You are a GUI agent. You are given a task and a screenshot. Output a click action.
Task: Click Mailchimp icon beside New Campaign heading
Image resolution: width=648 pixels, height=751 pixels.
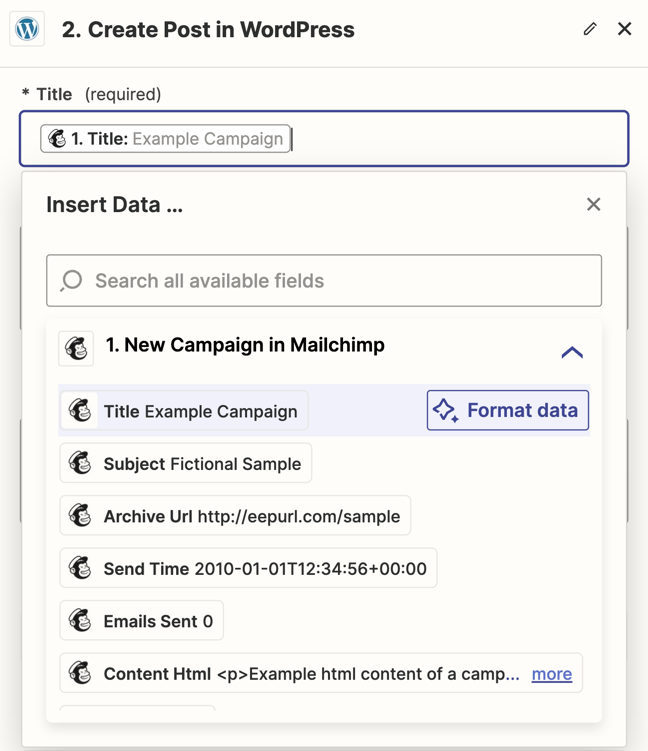click(76, 348)
